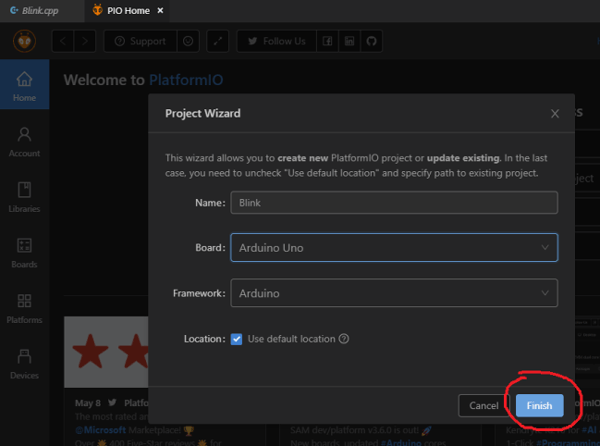Image resolution: width=600 pixels, height=446 pixels.
Task: Uncheck the Use default location checkbox
Action: click(237, 339)
